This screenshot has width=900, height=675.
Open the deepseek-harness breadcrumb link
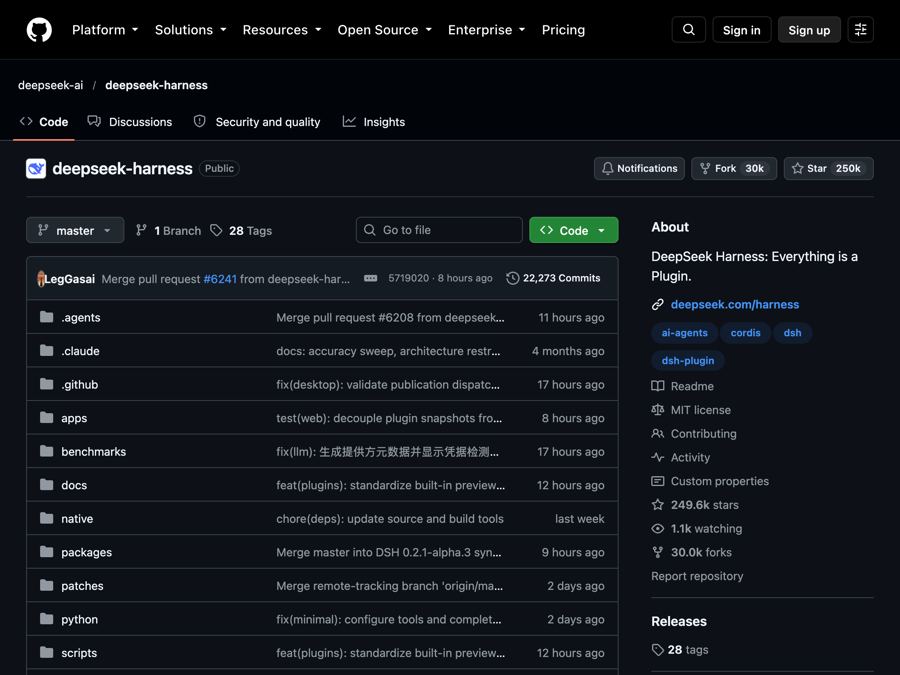point(156,85)
